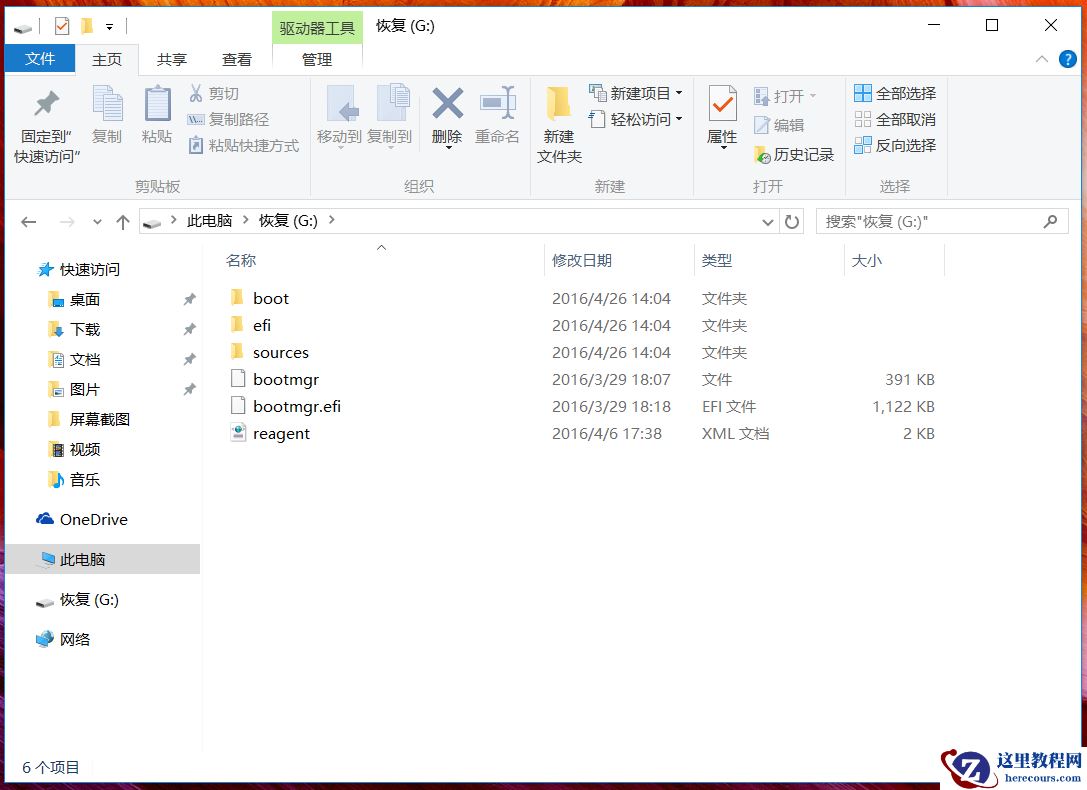
Task: Switch to the 查看 (View) ribbon tab
Action: (236, 59)
